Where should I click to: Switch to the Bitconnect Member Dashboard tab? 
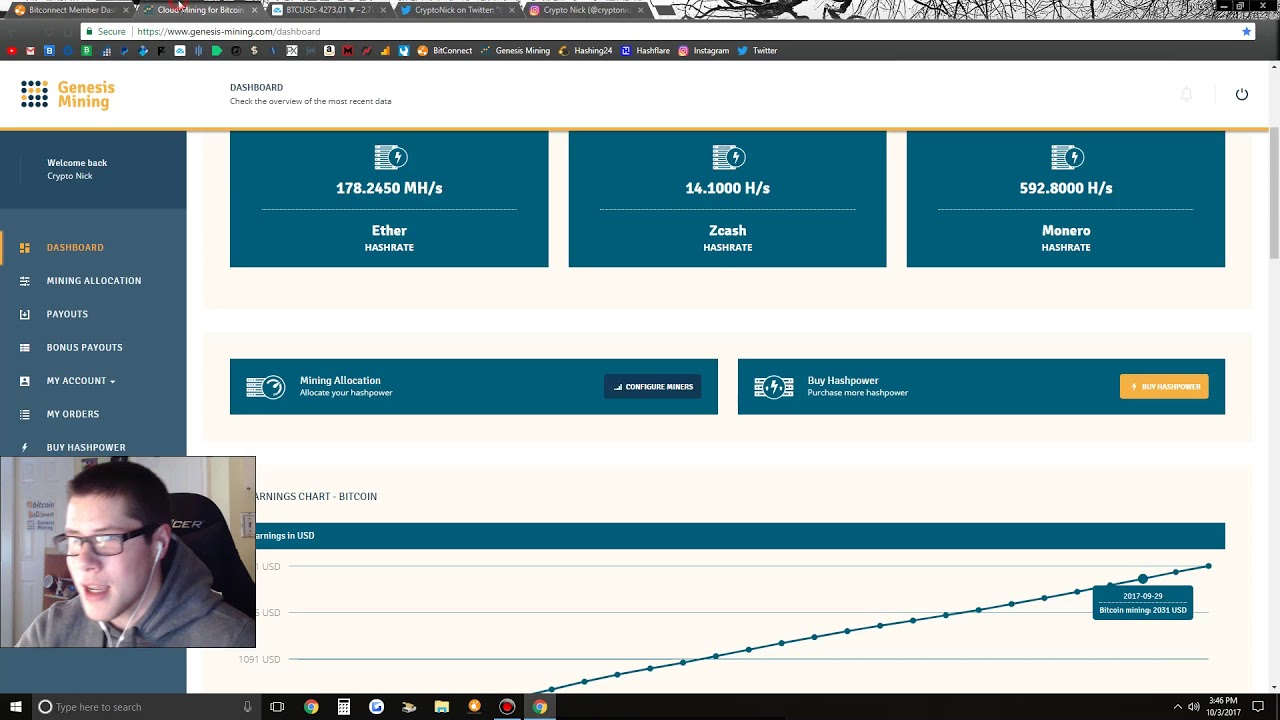click(70, 10)
